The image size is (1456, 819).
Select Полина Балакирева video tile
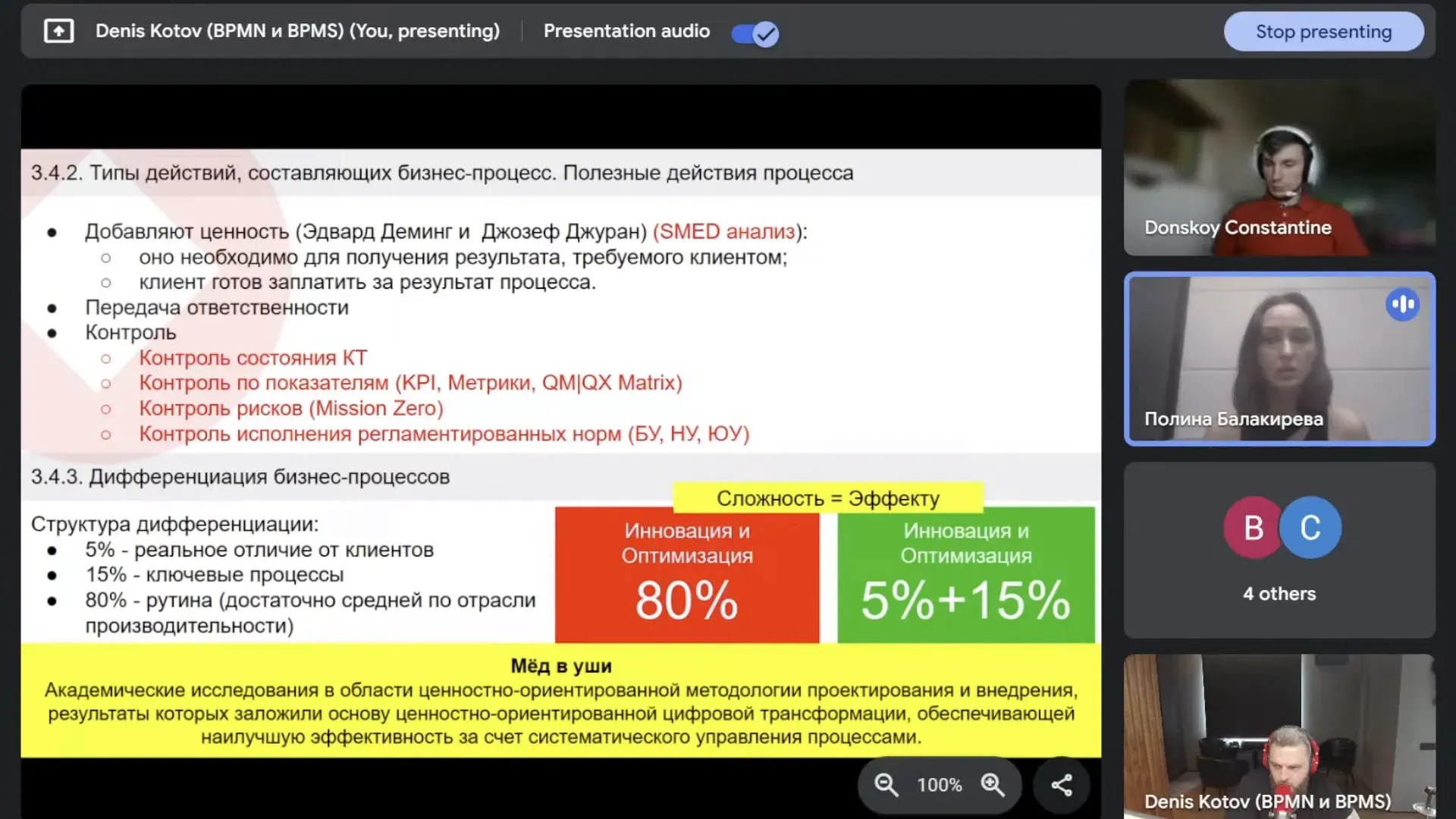click(x=1279, y=358)
